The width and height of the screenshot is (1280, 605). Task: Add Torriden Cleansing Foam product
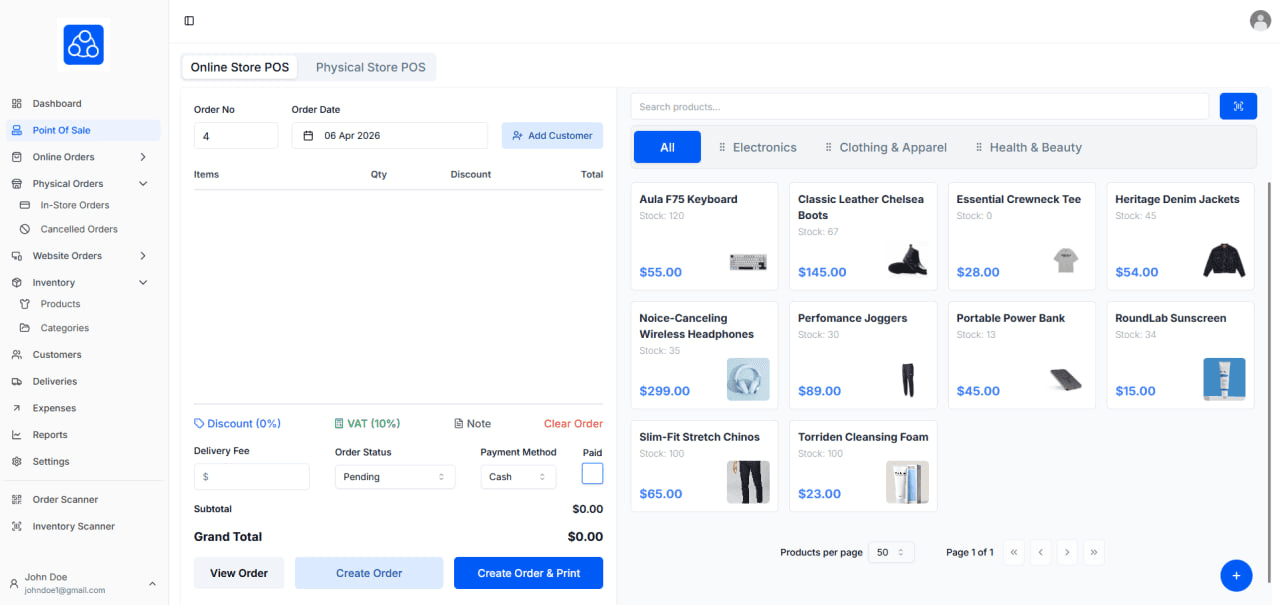click(863, 466)
